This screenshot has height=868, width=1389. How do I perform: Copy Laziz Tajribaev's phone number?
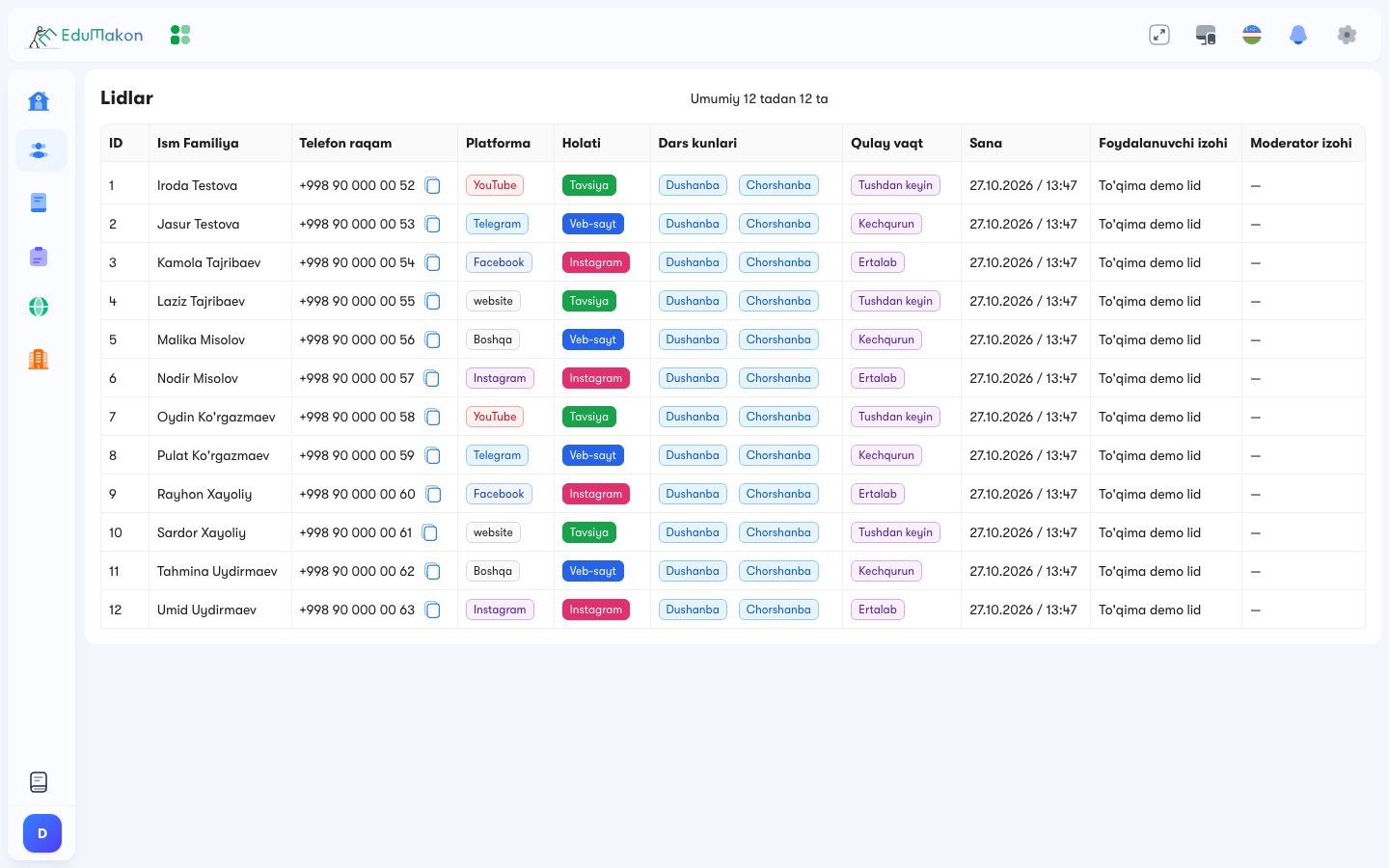tap(433, 302)
